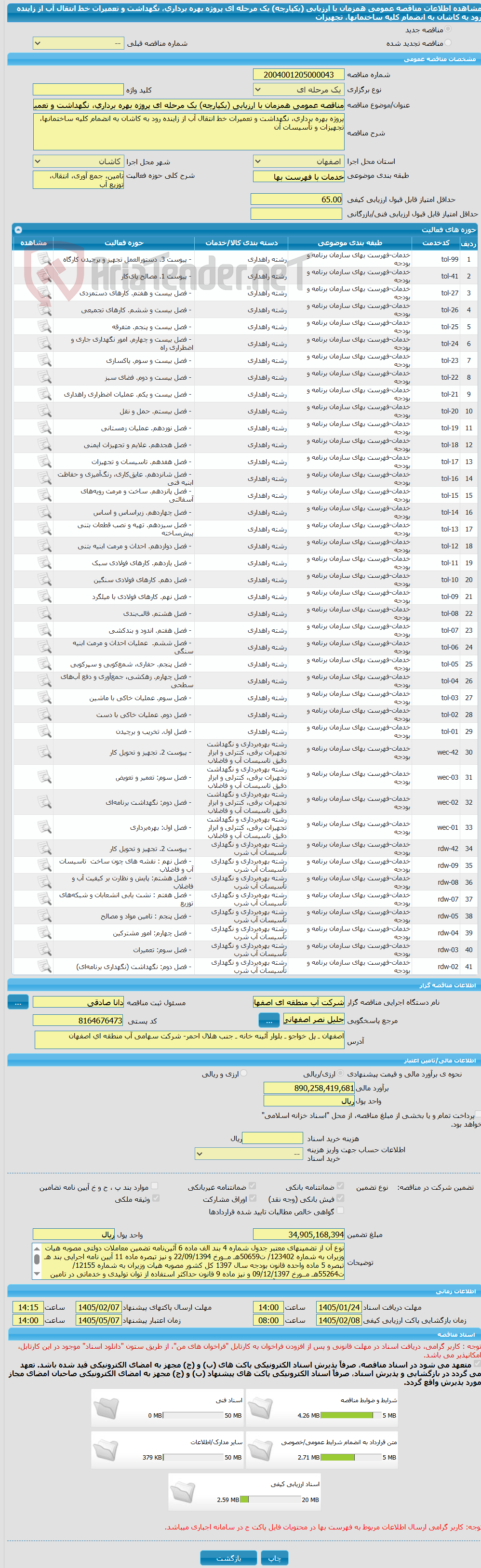This screenshot has width=481, height=1568.
Task: Open view icon for row tol-23
Action: (44, 360)
